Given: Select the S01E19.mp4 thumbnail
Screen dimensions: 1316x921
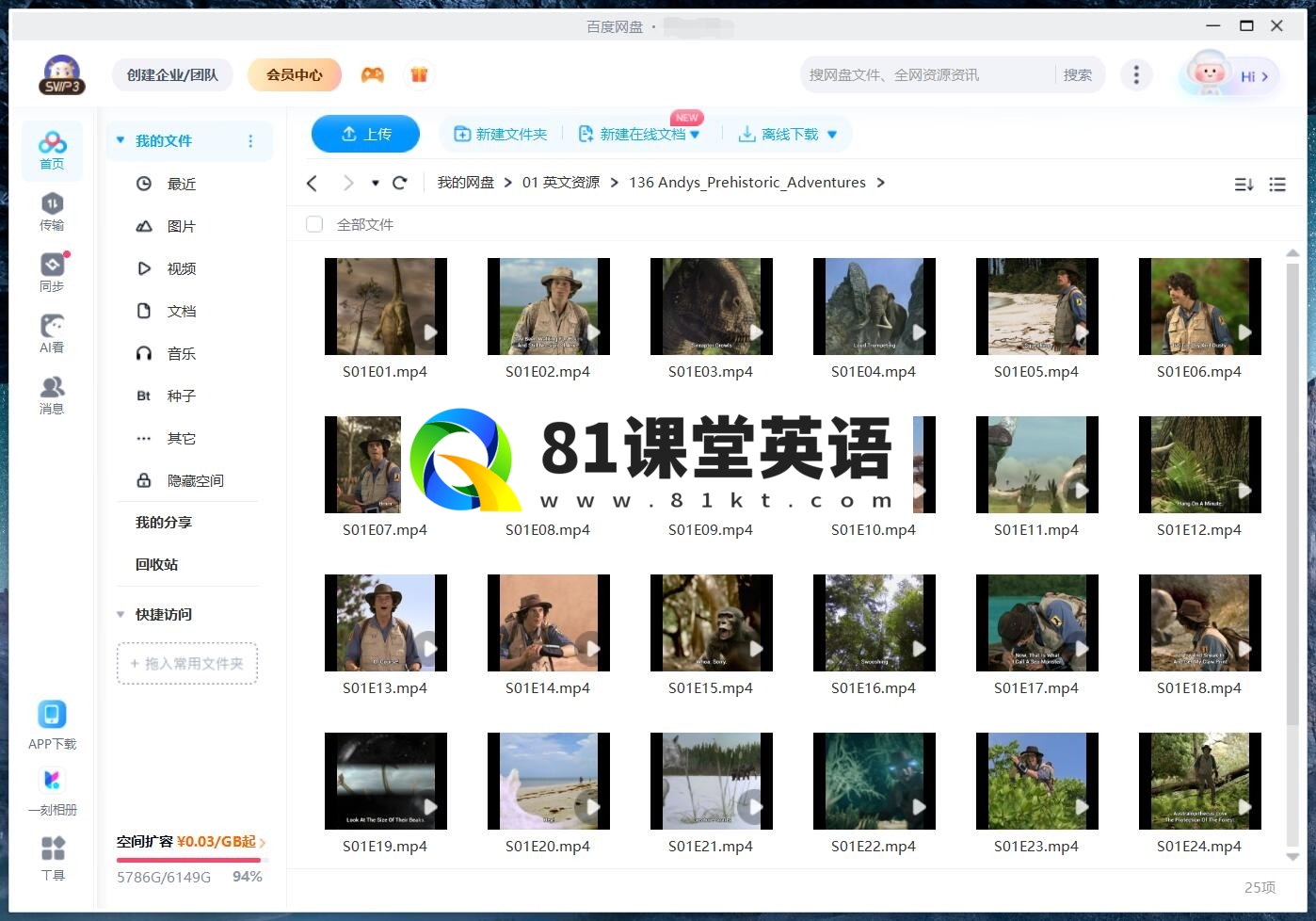Looking at the screenshot, I should click(x=386, y=781).
